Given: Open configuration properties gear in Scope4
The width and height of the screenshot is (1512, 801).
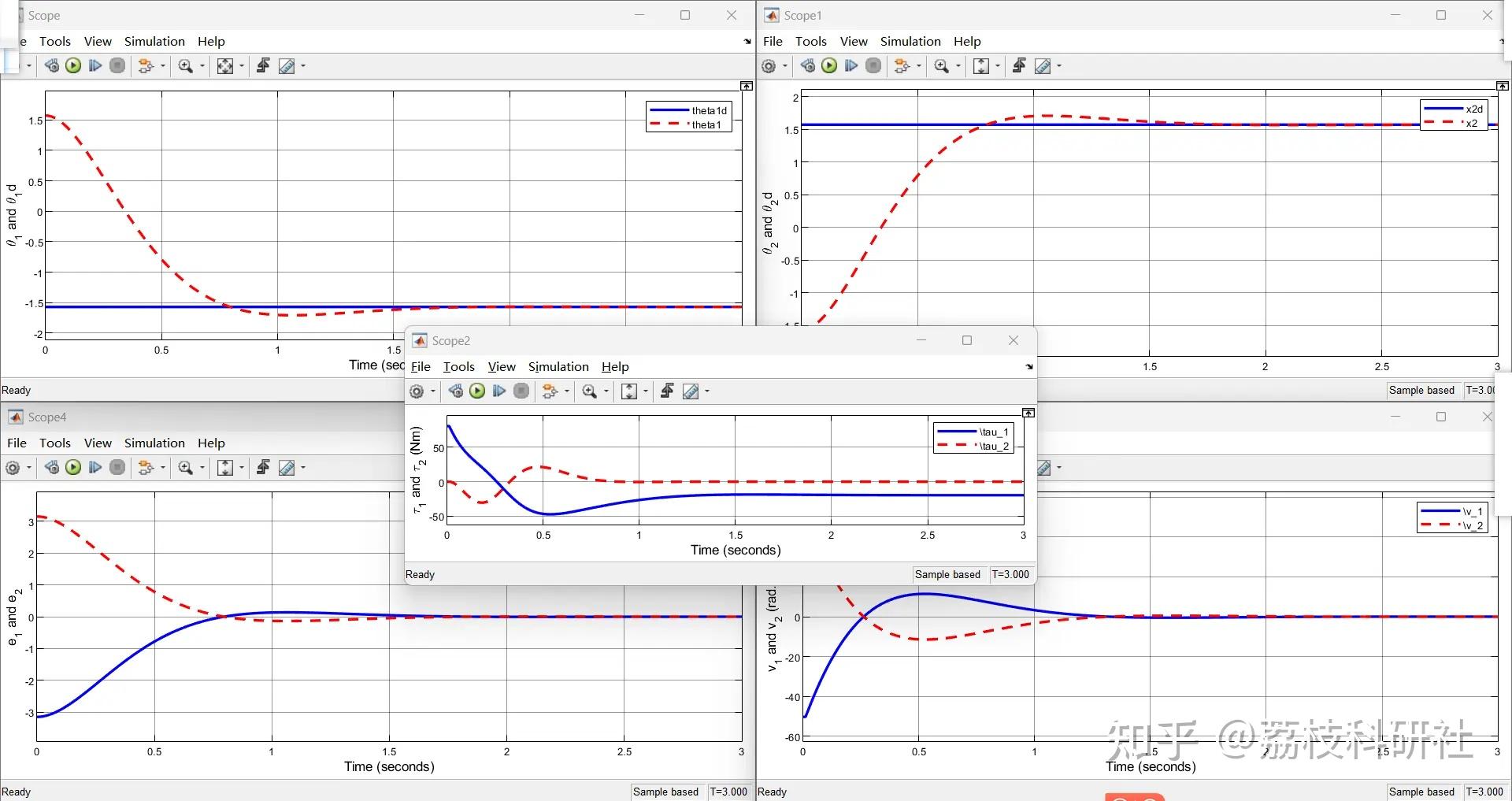Looking at the screenshot, I should [13, 468].
